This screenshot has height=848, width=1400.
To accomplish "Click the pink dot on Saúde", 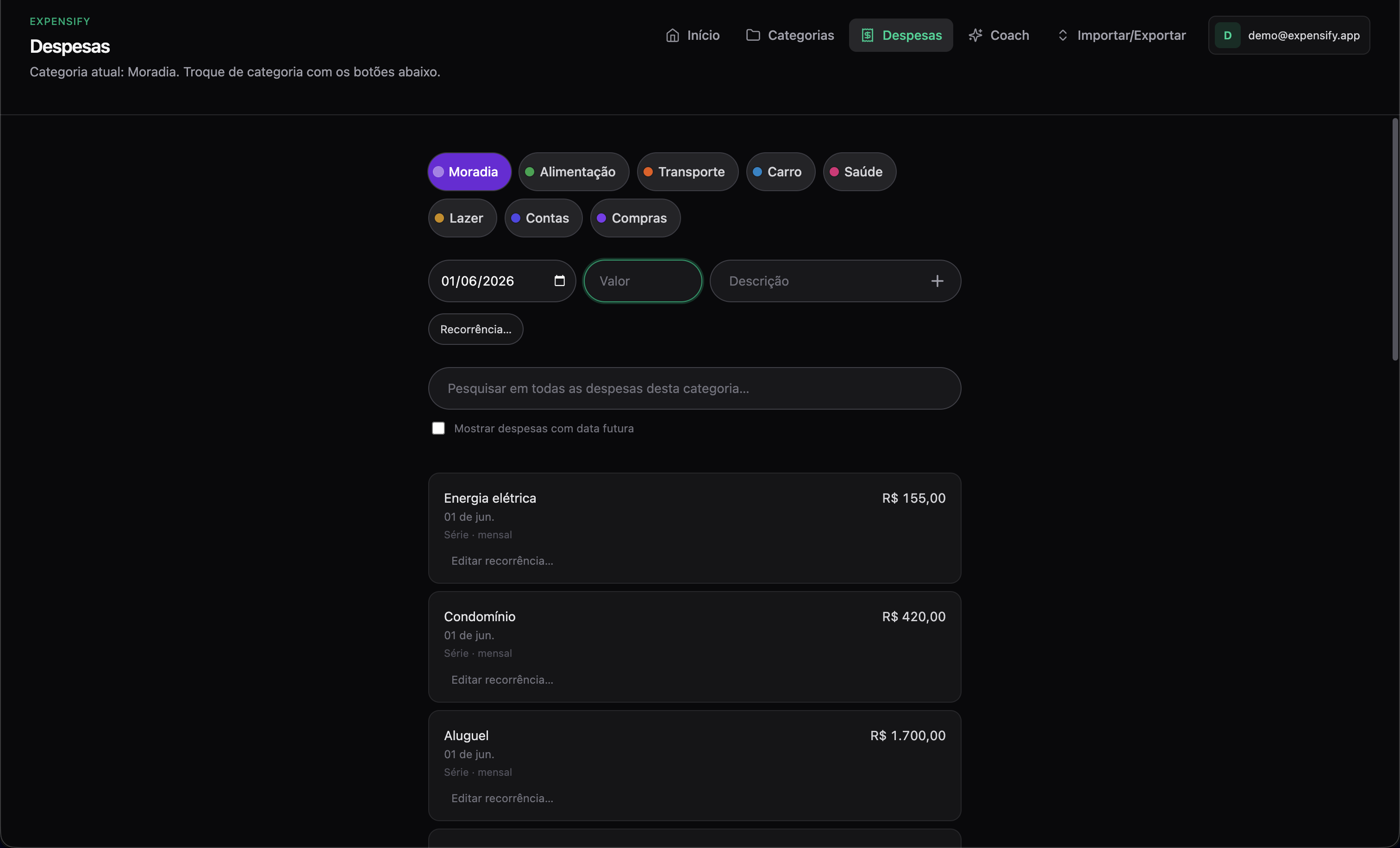I will click(x=834, y=172).
